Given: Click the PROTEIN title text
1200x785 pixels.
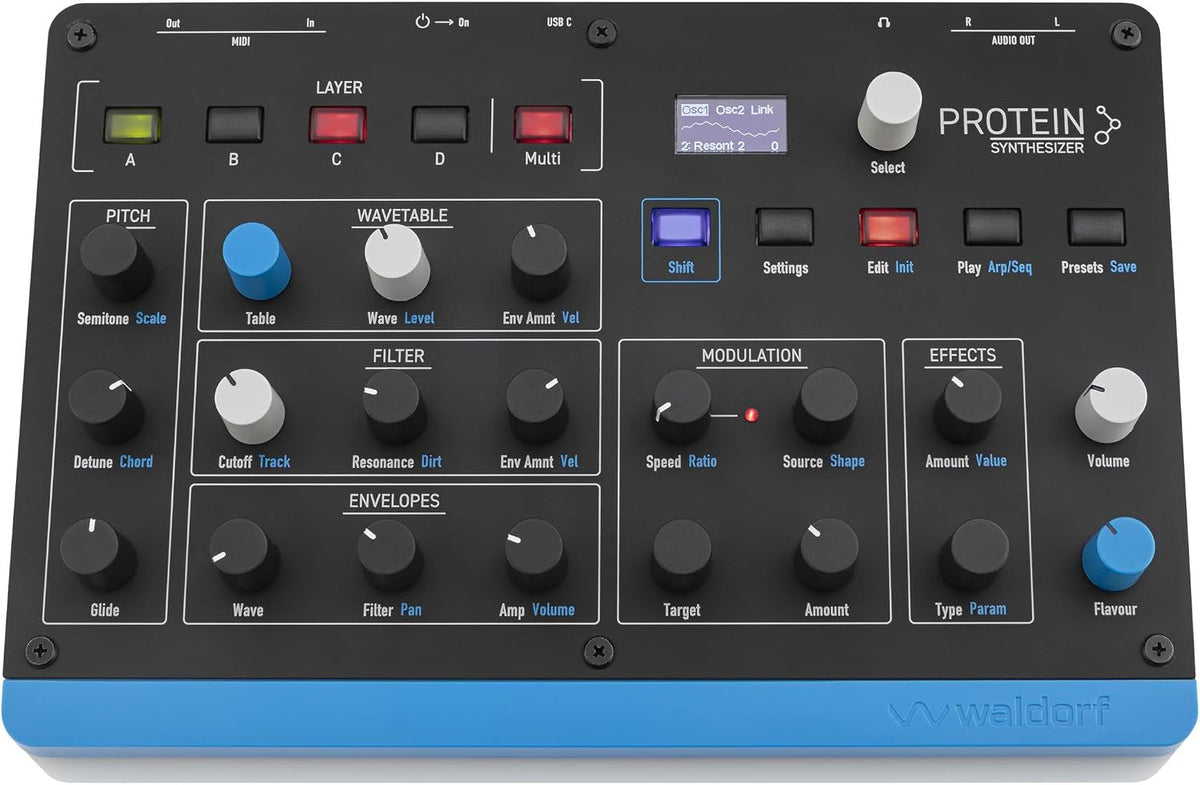Looking at the screenshot, I should tap(1012, 123).
